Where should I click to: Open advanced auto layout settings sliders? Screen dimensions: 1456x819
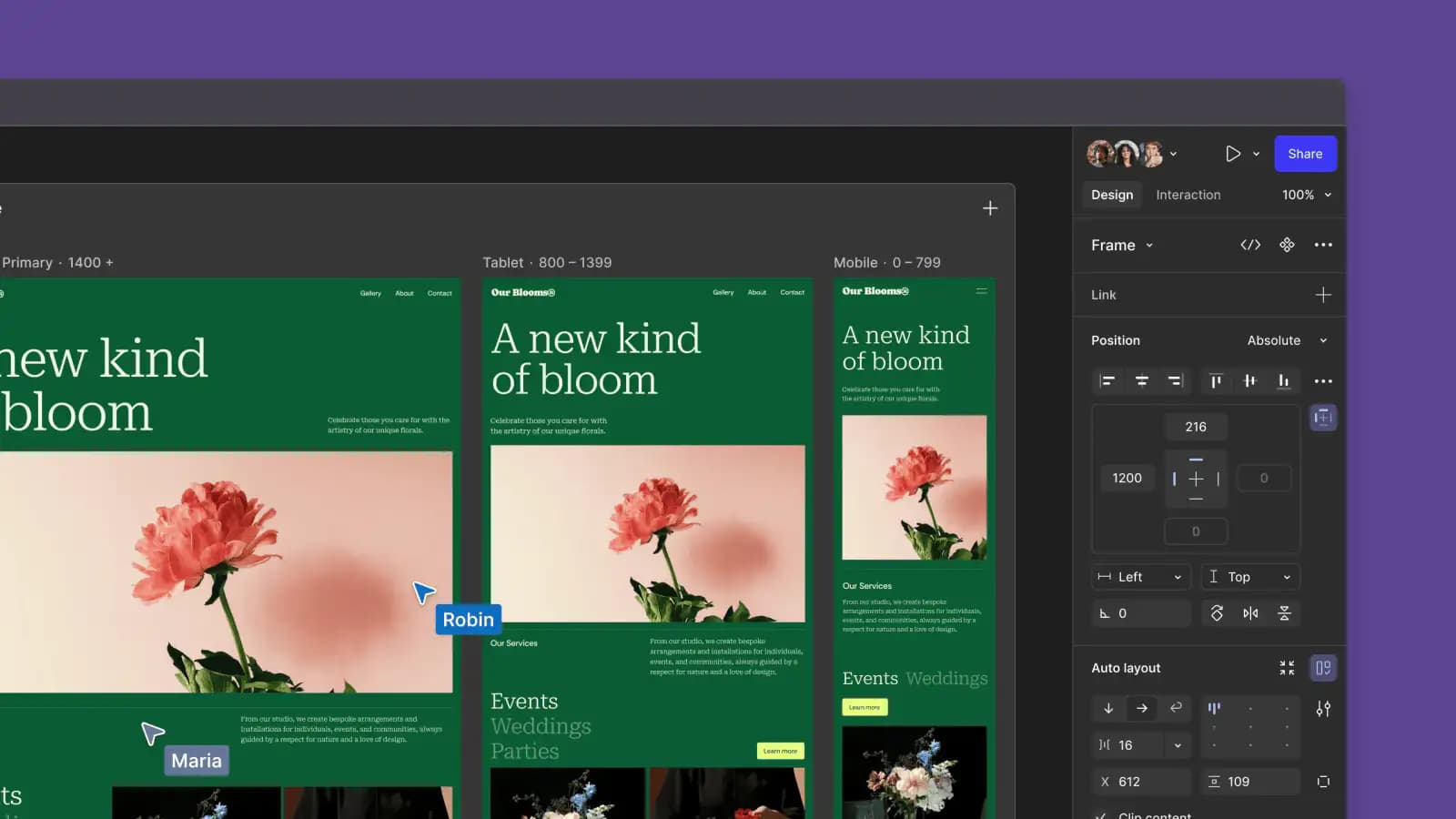[1323, 708]
